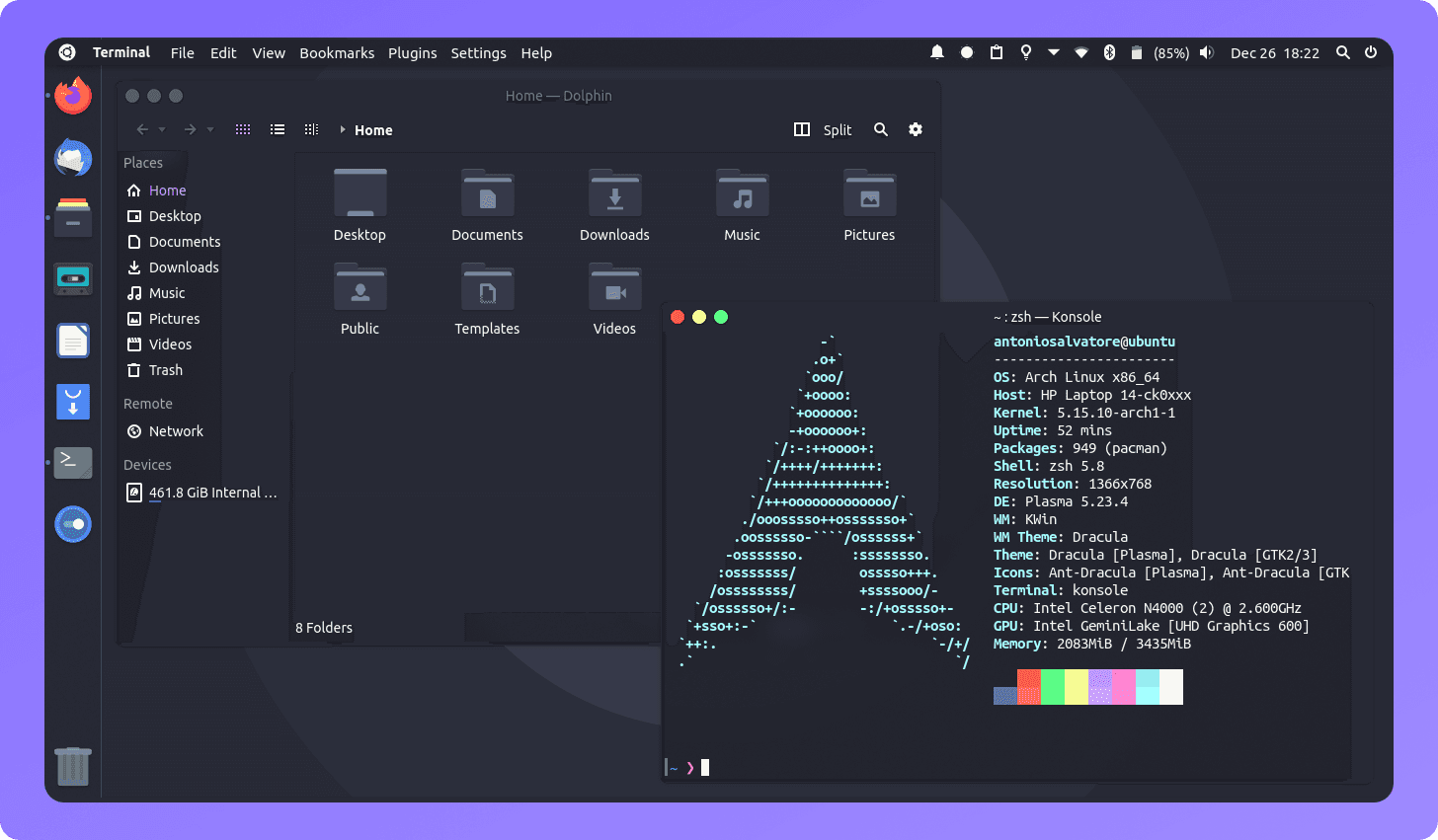The image size is (1438, 840).
Task: Open the cassette tape app in dock
Action: (x=73, y=279)
